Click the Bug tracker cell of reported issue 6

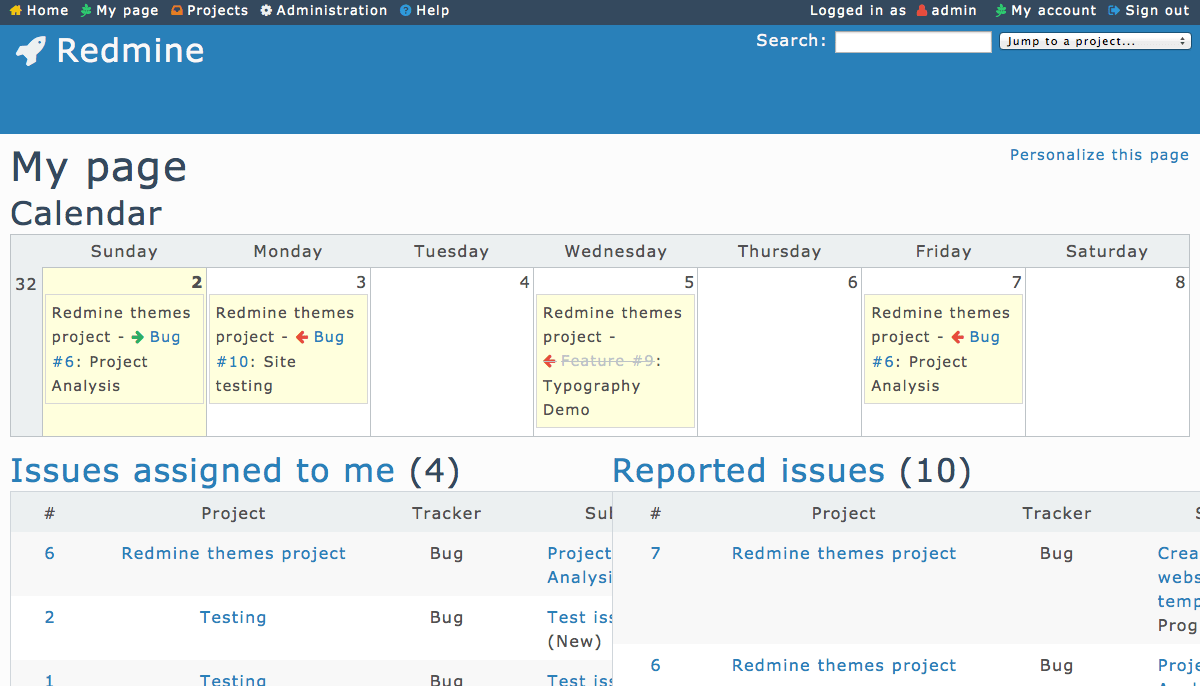click(1057, 665)
